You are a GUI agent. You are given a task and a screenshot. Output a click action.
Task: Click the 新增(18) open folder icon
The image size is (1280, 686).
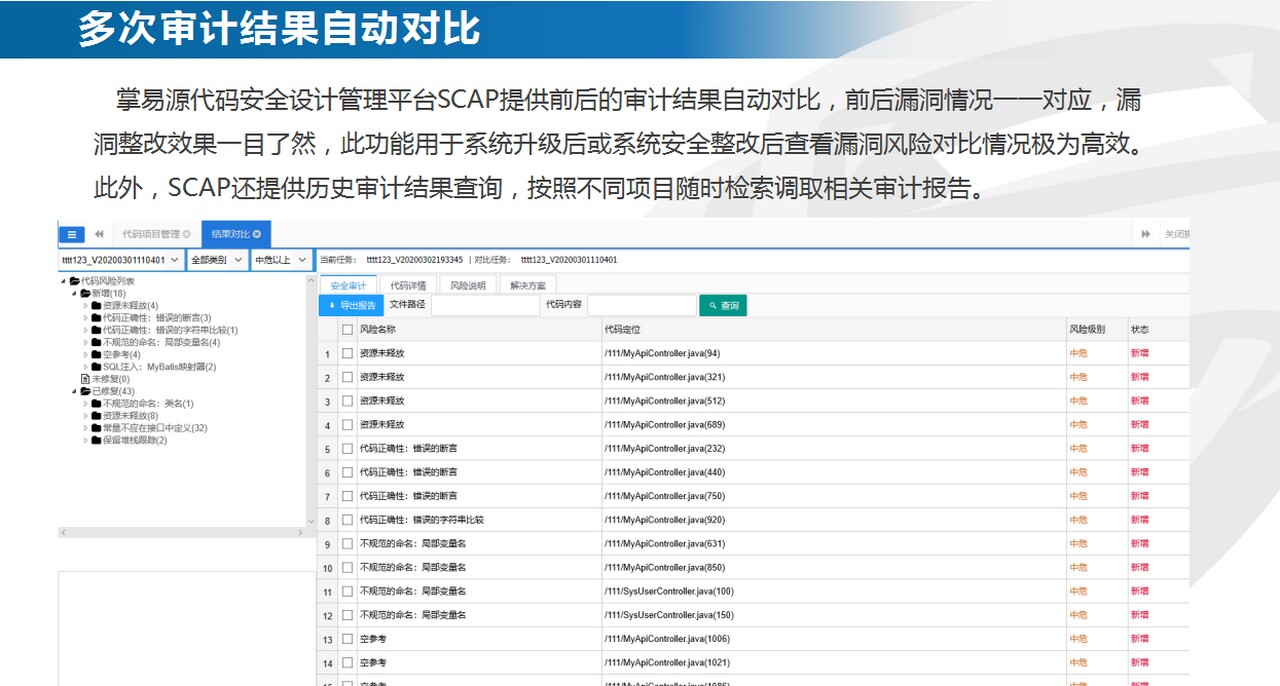85,294
